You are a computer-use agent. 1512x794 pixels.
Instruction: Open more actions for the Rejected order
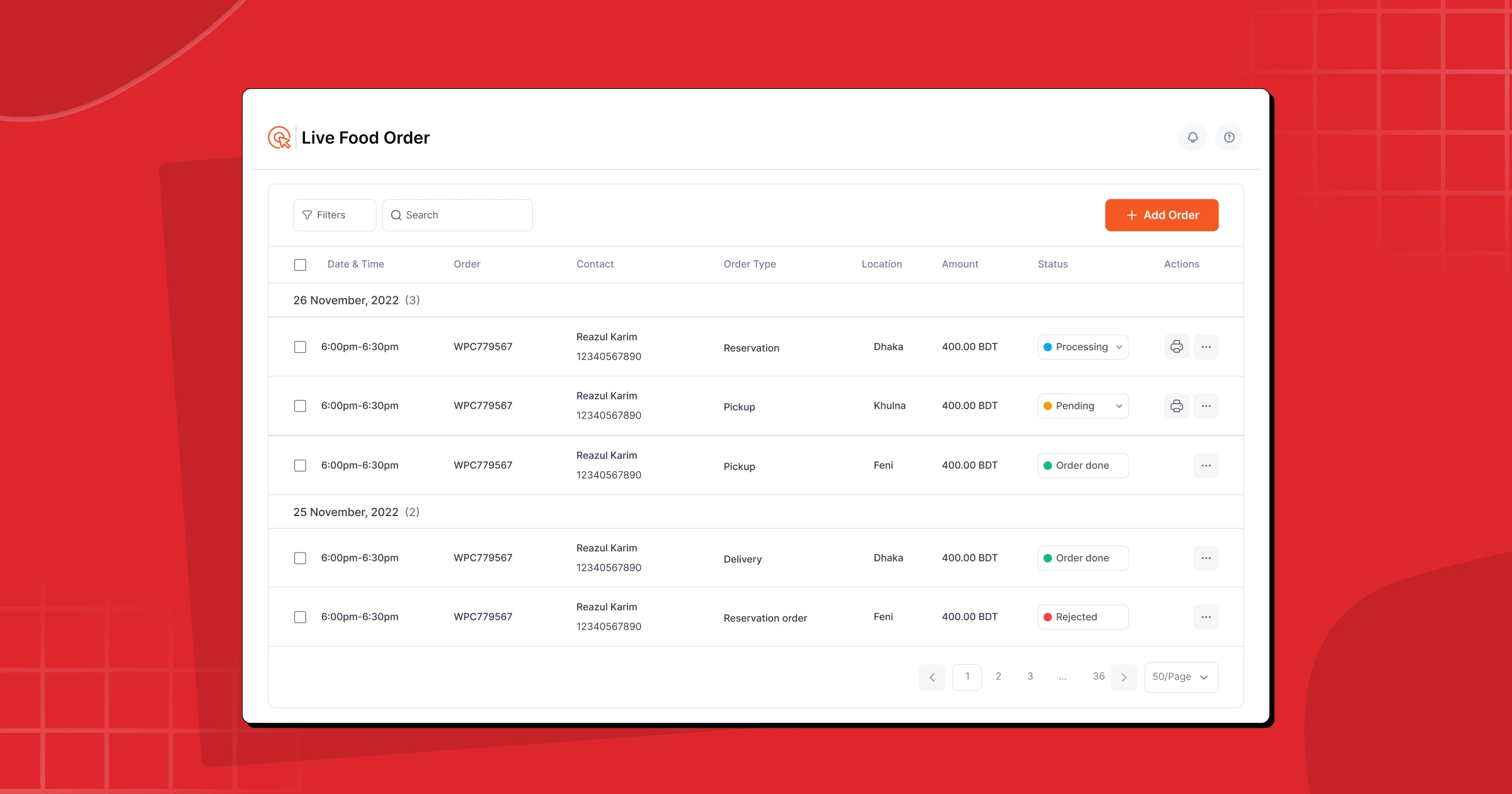tap(1206, 617)
